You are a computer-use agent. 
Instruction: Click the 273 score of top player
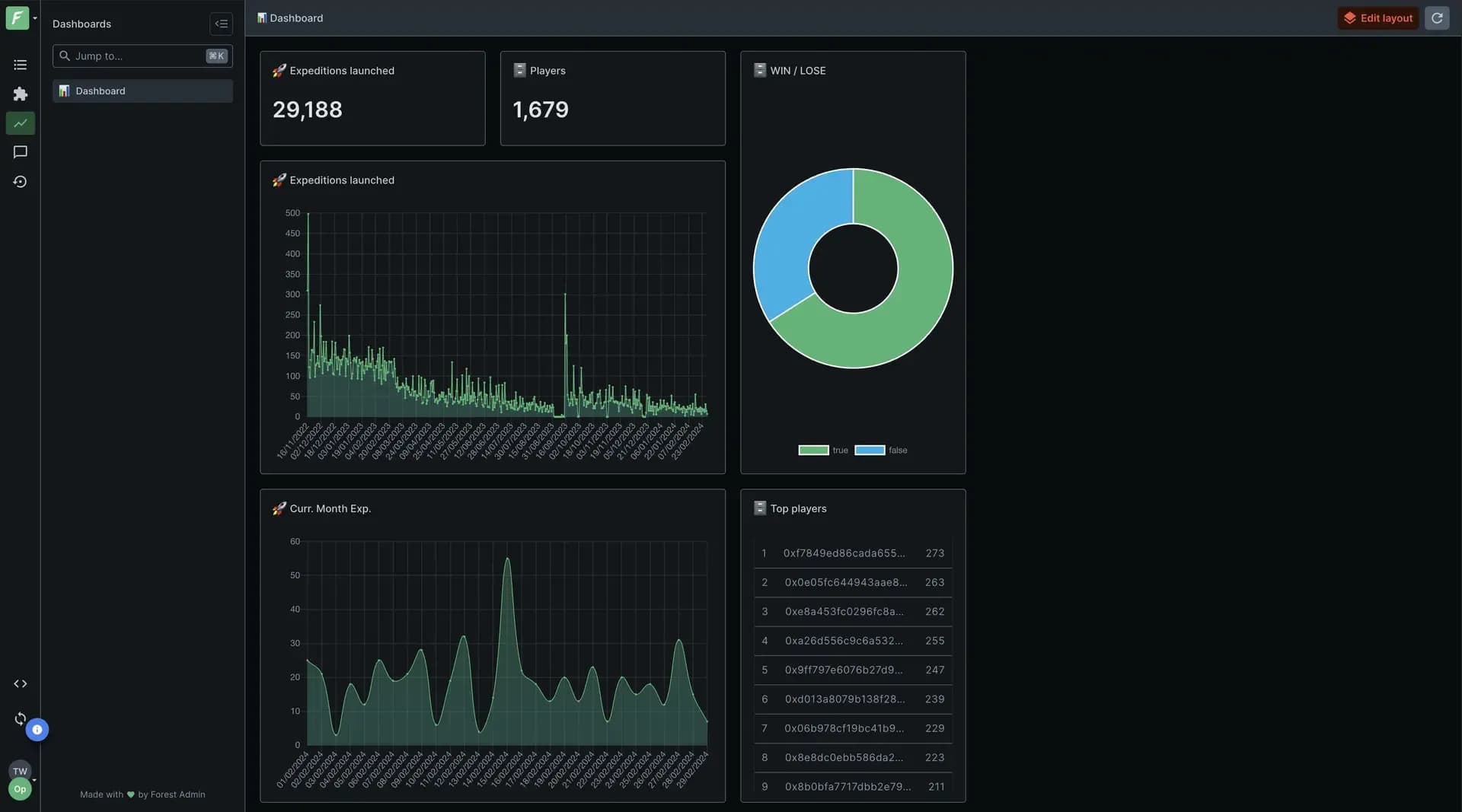coord(935,553)
